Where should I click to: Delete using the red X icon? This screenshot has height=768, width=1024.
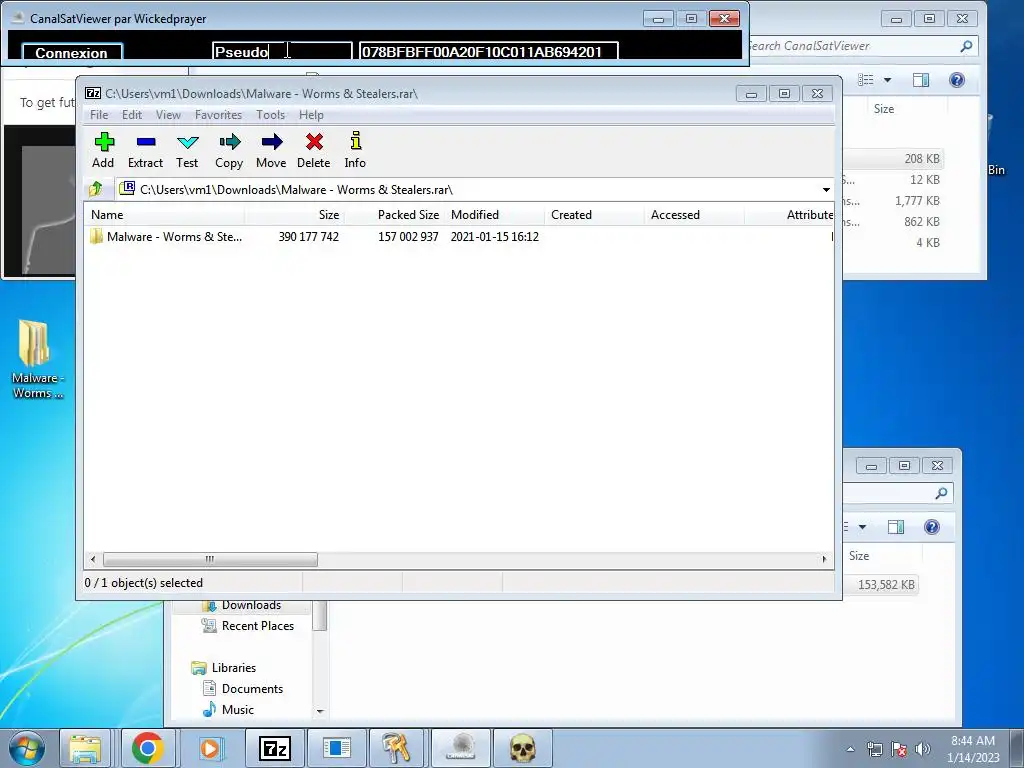click(x=313, y=150)
